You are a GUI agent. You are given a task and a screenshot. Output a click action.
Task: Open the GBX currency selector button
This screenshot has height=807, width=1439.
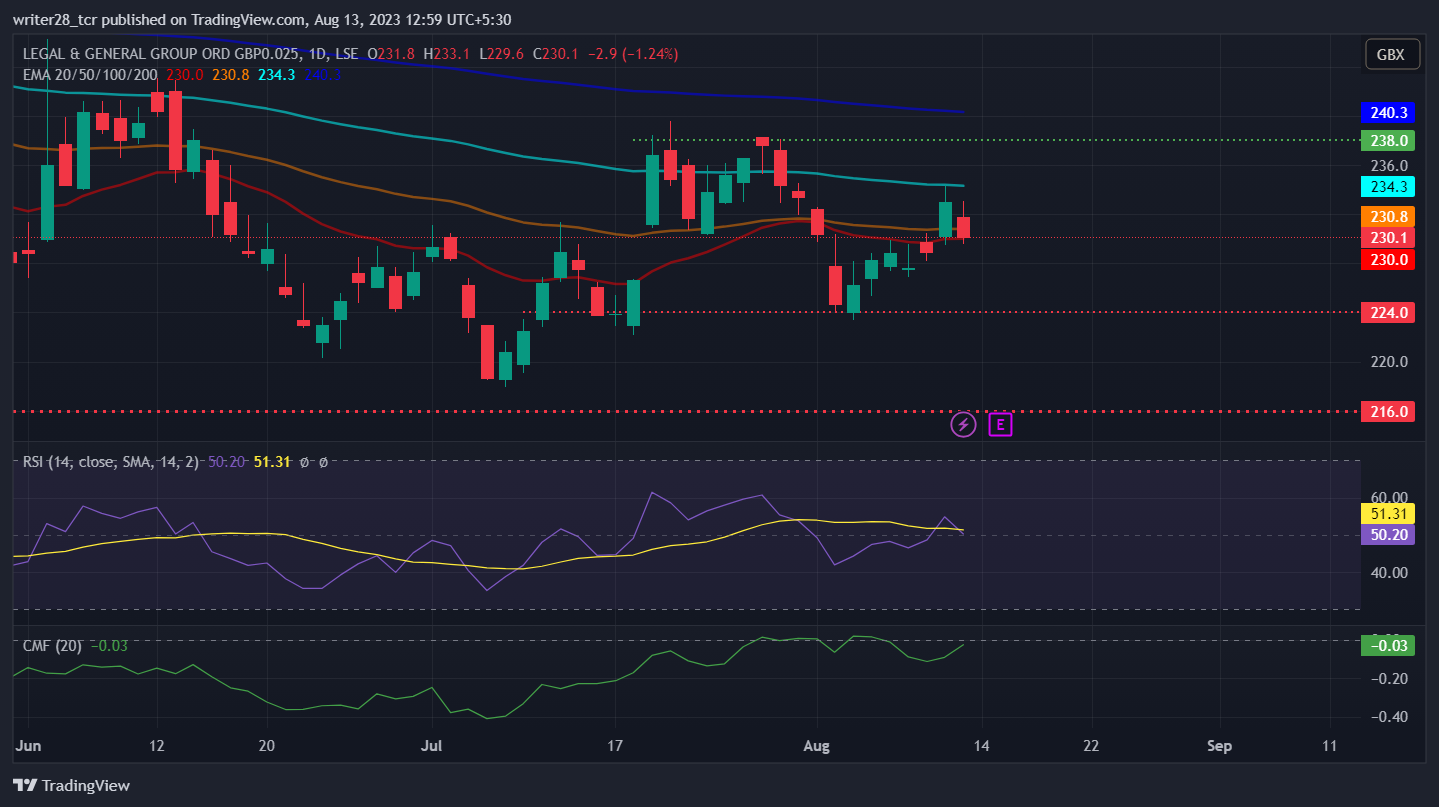pyautogui.click(x=1392, y=55)
